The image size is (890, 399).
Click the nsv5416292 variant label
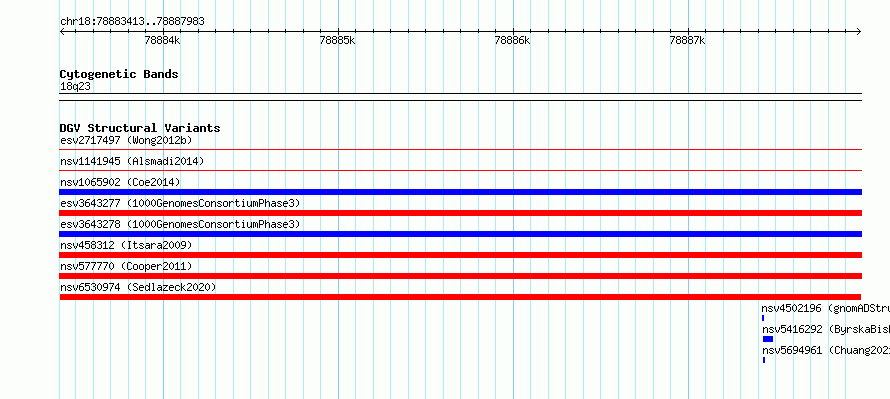826,329
